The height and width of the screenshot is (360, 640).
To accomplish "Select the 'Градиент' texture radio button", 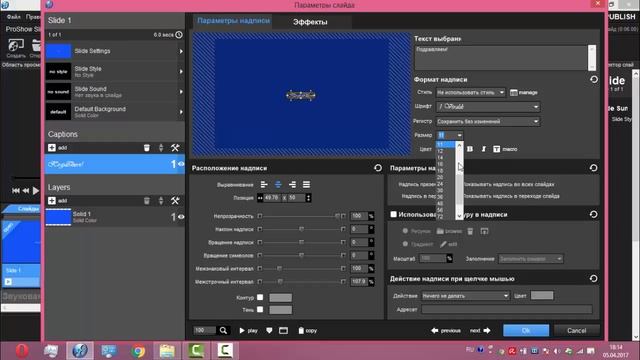I will point(405,244).
